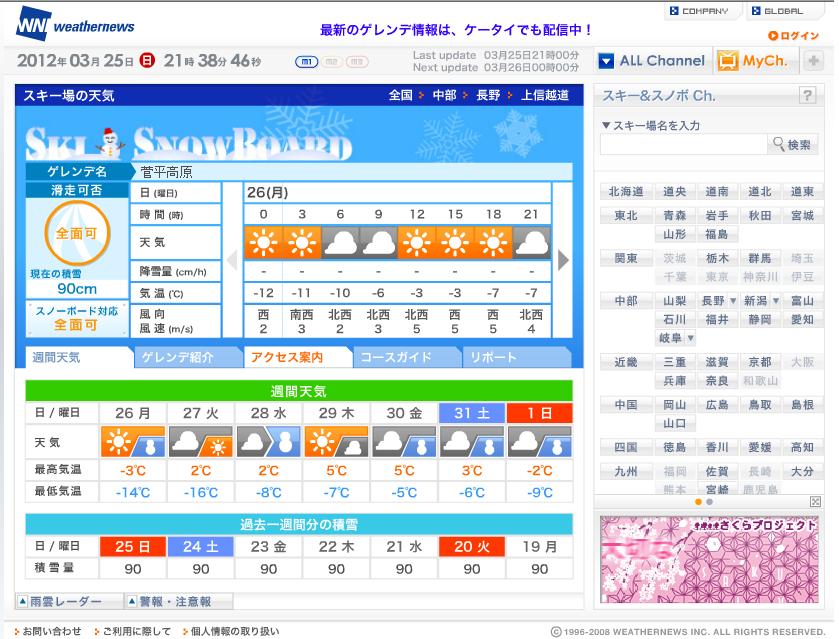The height and width of the screenshot is (639, 839).
Task: Click the orange login (ログイン) link
Action: pos(794,36)
